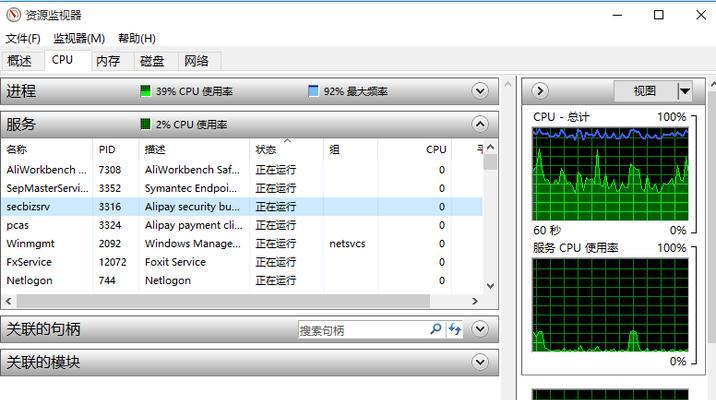Click the 视图 button

645,91
